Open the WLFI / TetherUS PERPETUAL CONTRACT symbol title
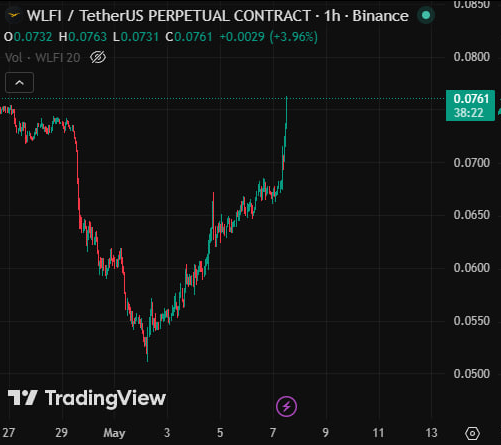This screenshot has width=501, height=445. 218,16
